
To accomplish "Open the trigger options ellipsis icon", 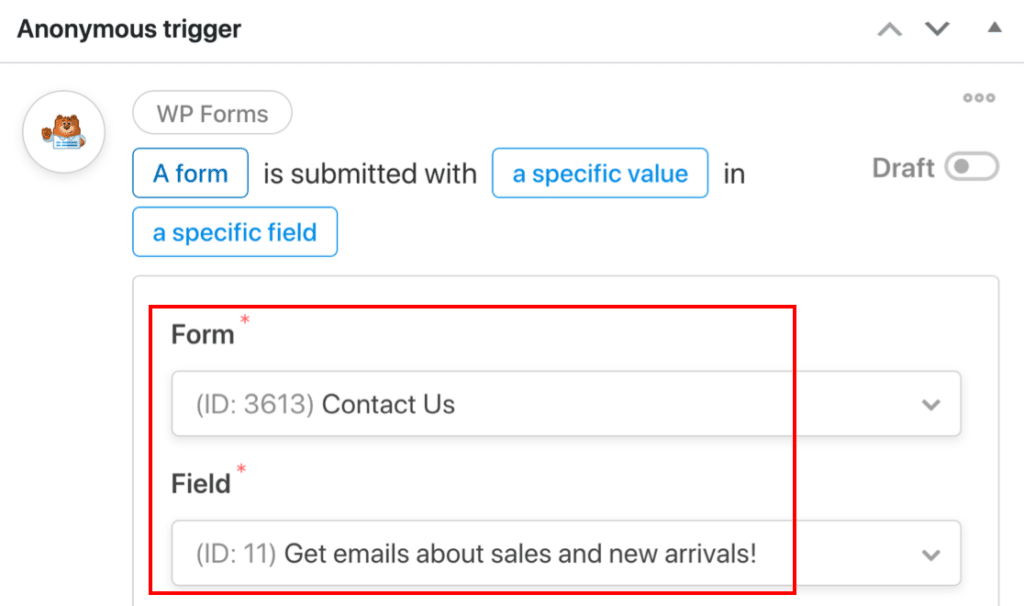I will click(978, 97).
